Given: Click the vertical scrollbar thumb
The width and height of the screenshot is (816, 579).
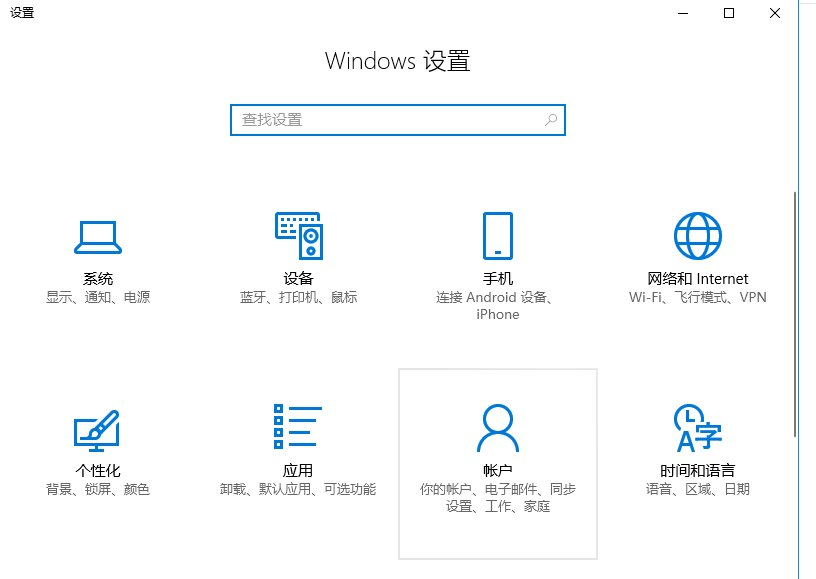Looking at the screenshot, I should tap(795, 314).
